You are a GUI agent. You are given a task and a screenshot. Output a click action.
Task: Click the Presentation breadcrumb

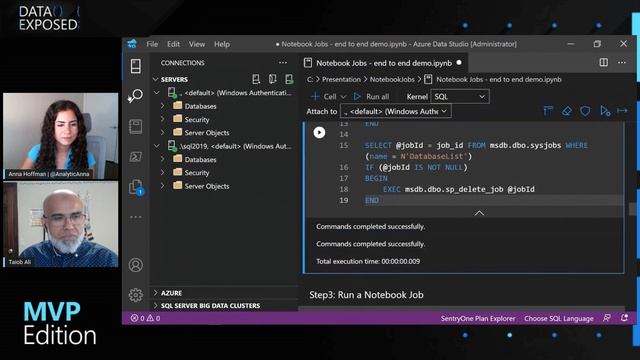point(341,80)
